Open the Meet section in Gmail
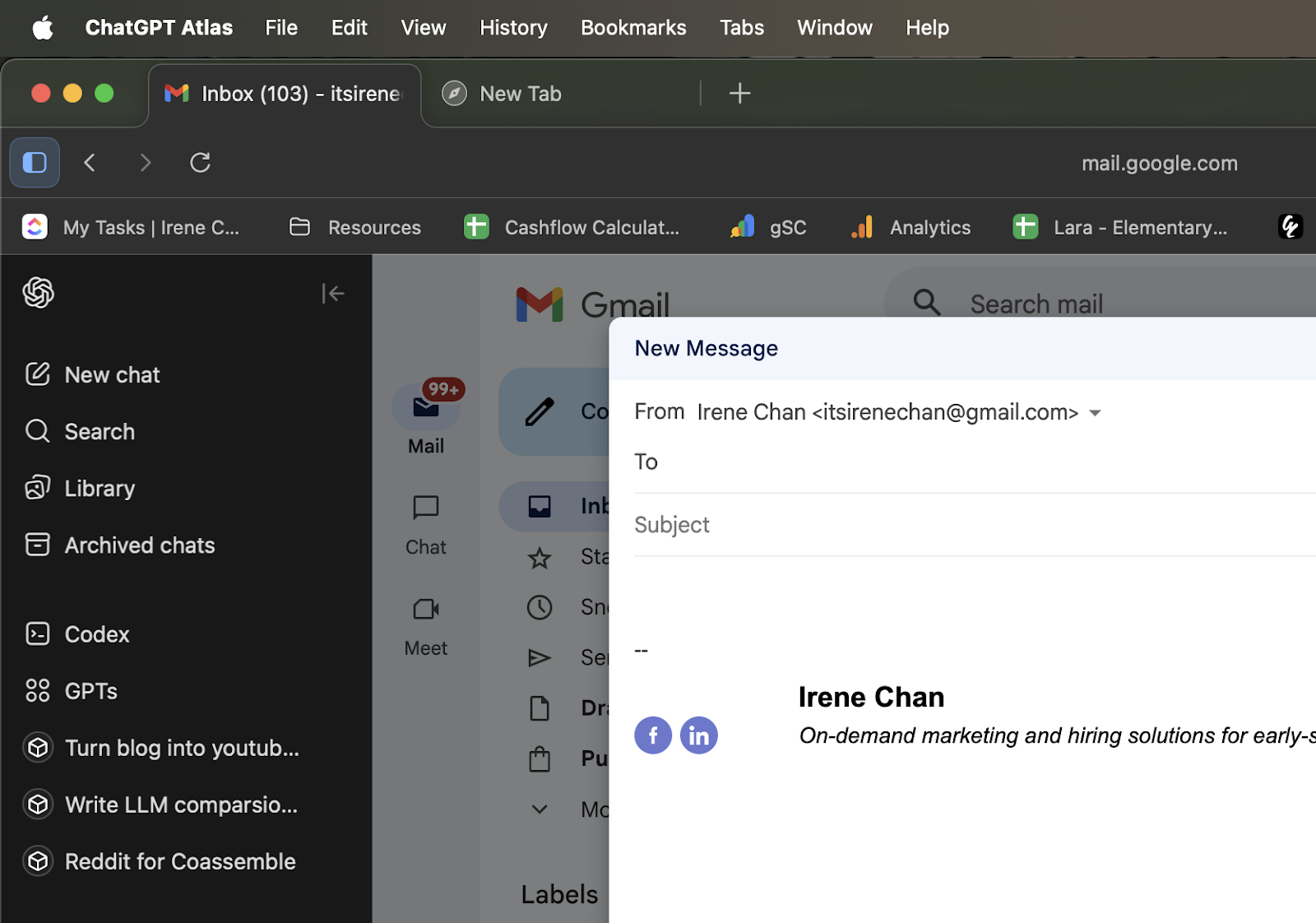 [425, 627]
